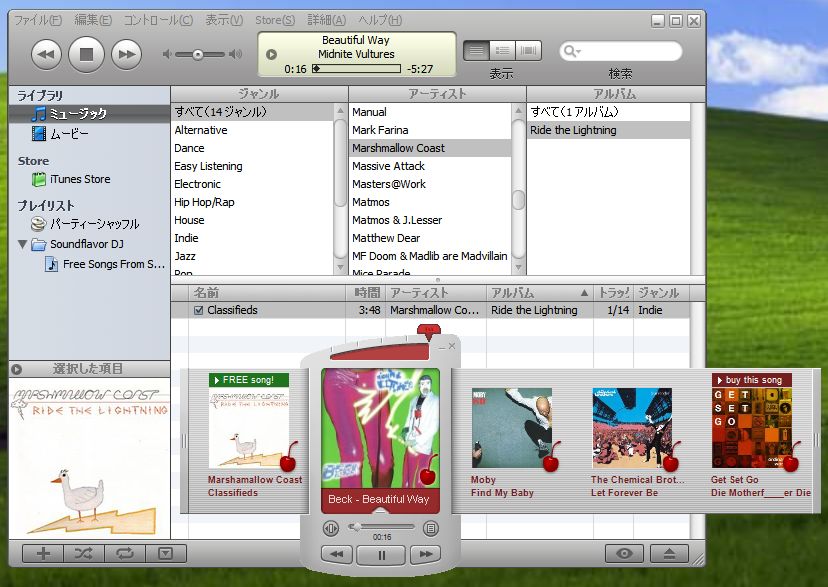Open the Free Songs From S… playlist
Screen dimensions: 828x587
pyautogui.click(x=106, y=264)
